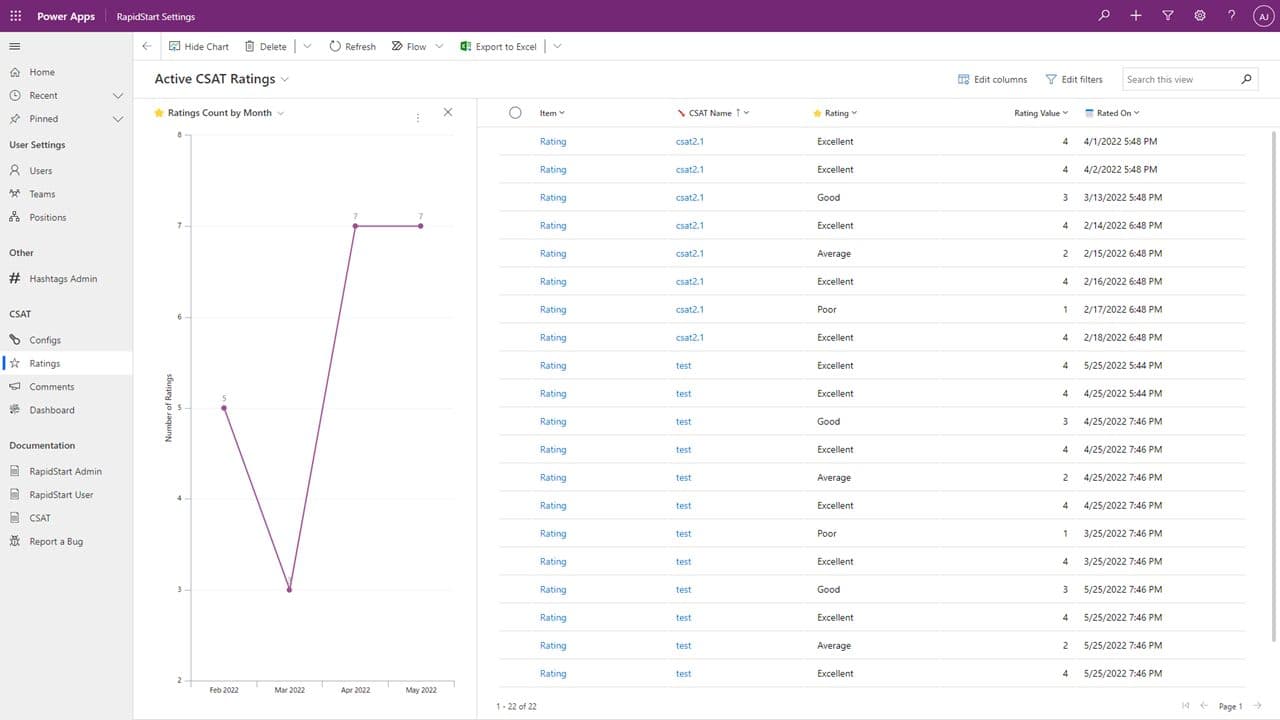This screenshot has height=720, width=1280.
Task: Open the Active CSAT Ratings view dropdown
Action: pos(285,79)
